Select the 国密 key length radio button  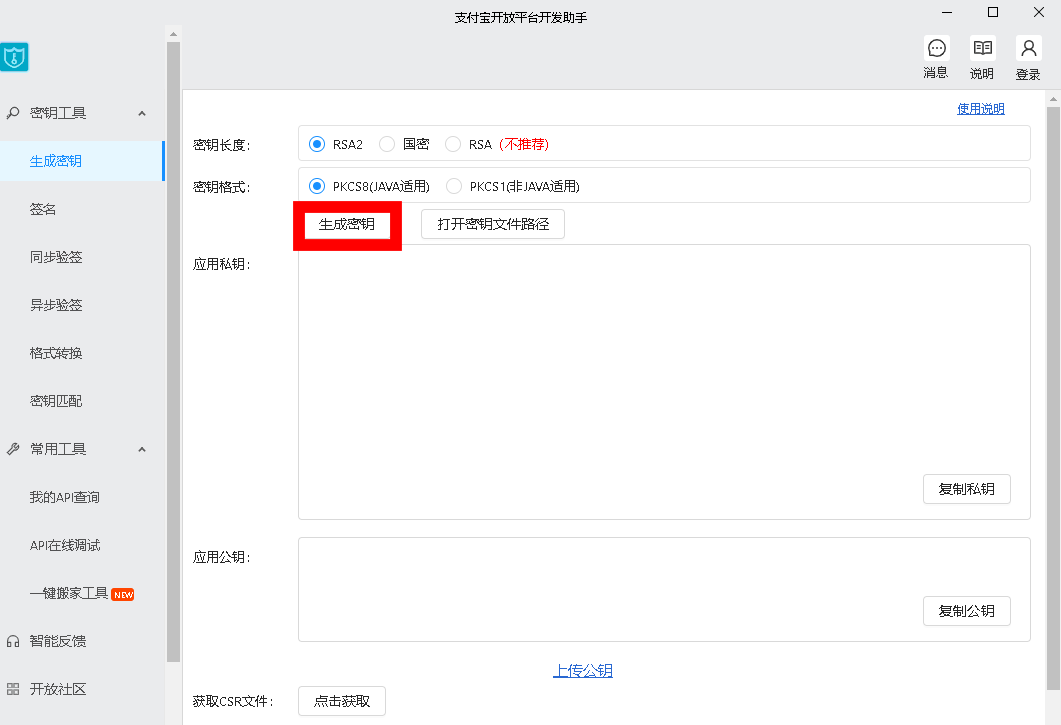click(387, 144)
